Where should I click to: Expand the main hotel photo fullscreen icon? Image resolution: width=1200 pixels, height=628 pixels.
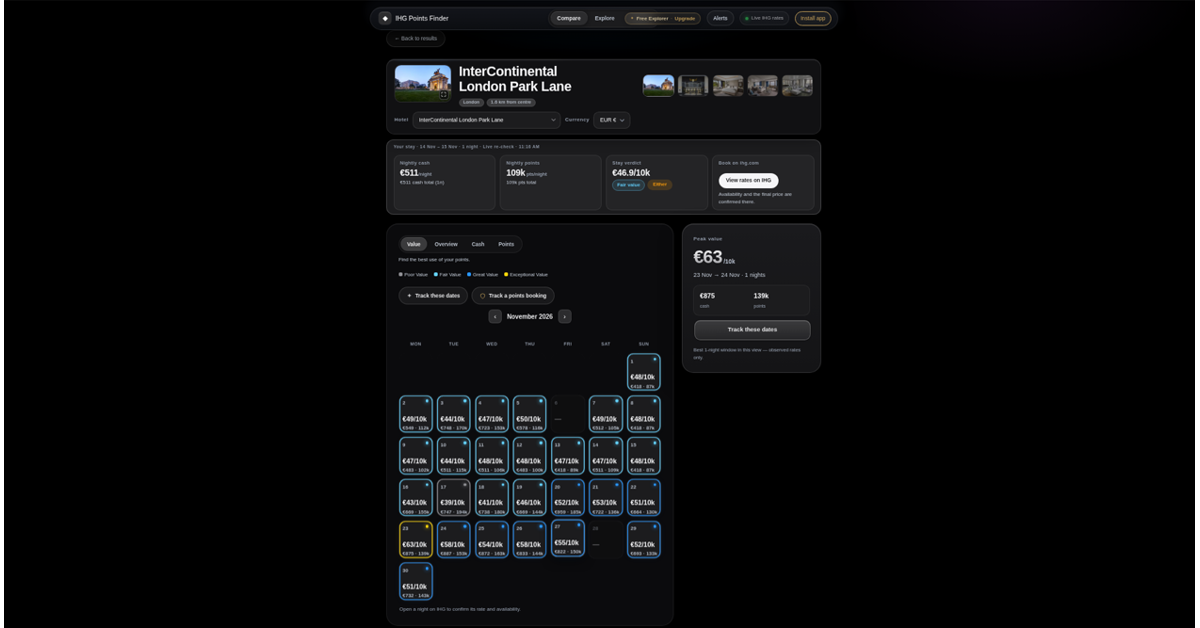[444, 95]
